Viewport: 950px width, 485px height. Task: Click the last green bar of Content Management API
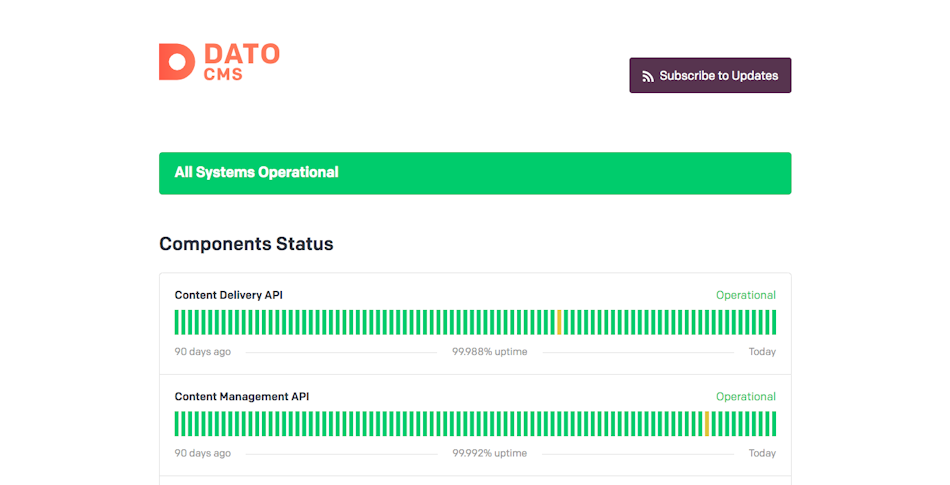[x=774, y=424]
